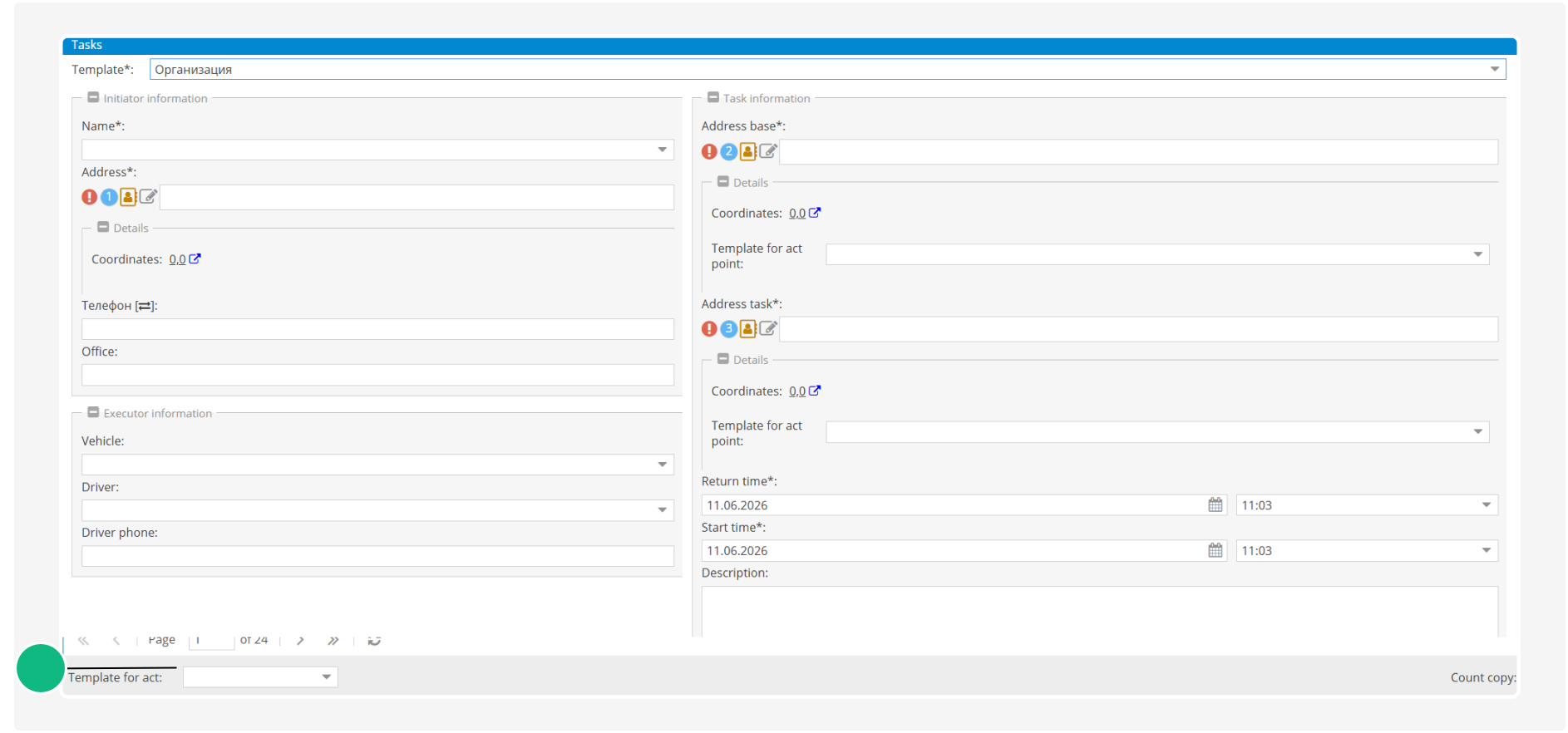Click the red warning icon under Address base
Viewport: 1568px width, 733px height.
tap(709, 151)
